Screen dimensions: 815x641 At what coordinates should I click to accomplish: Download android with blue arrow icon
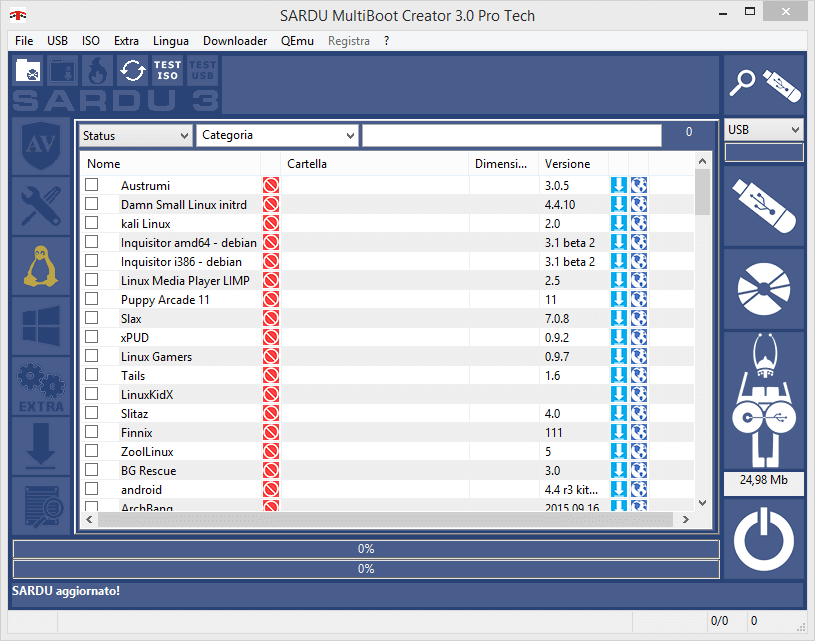[619, 490]
